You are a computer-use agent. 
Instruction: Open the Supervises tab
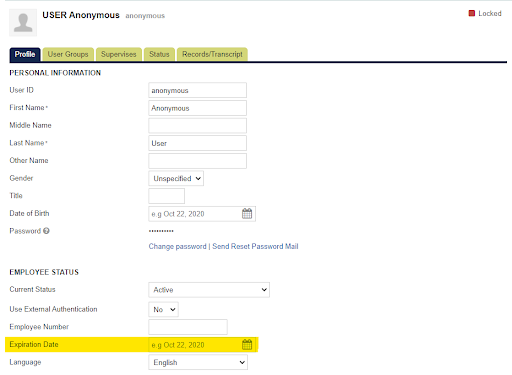tap(119, 54)
